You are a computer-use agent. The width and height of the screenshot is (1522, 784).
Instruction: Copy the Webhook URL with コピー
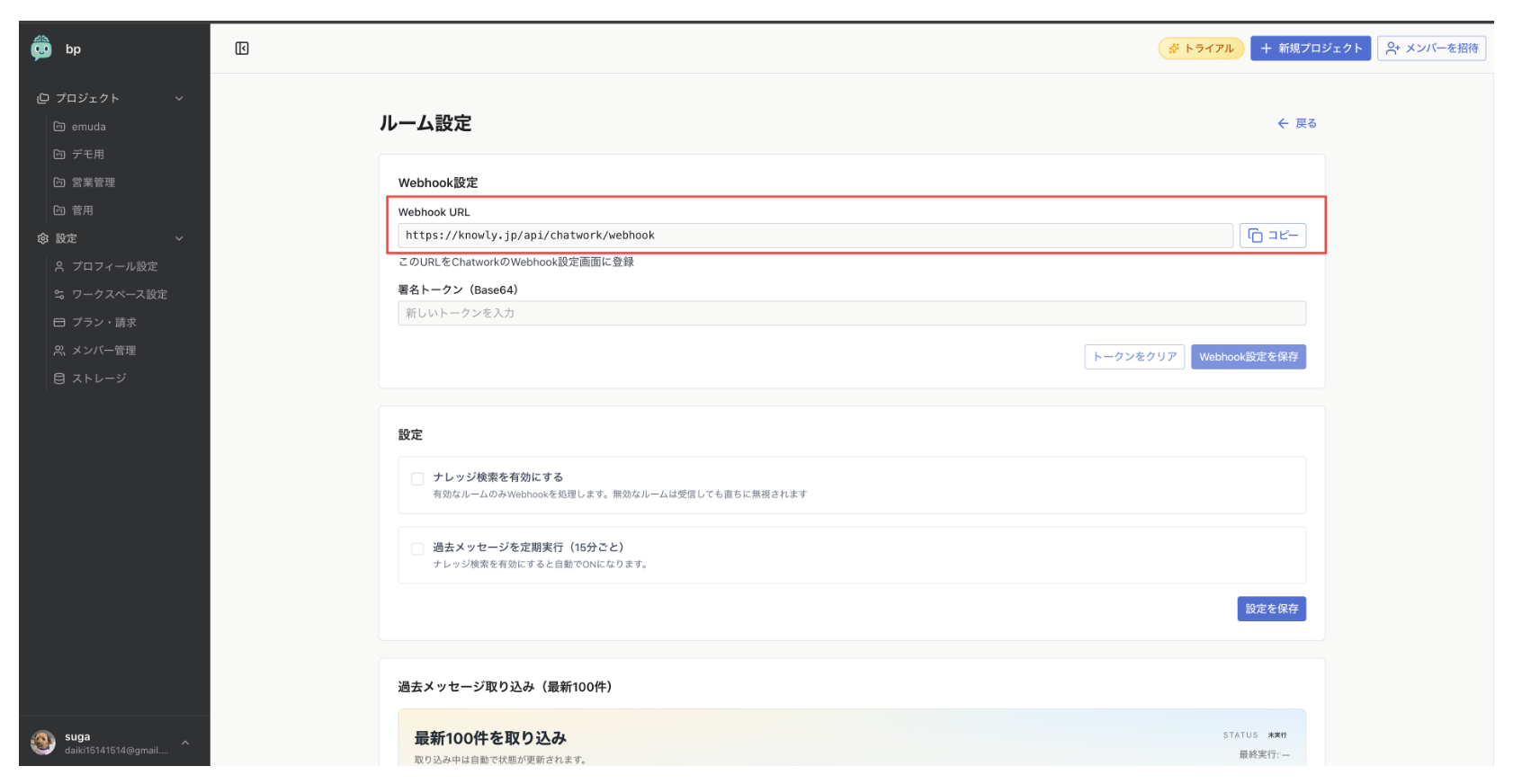pos(1273,236)
